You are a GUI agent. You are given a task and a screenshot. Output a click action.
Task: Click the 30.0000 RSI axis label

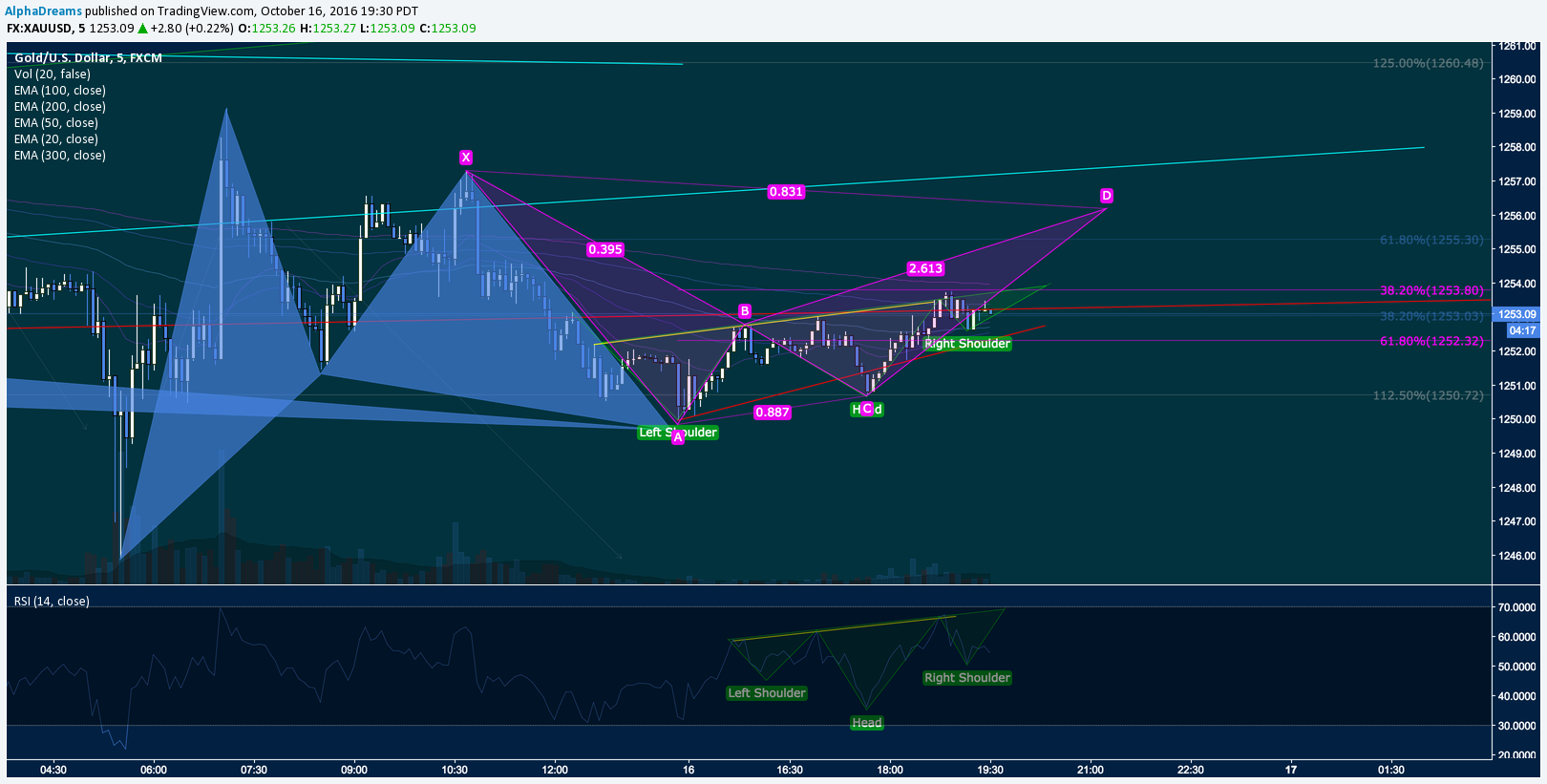pos(1517,726)
